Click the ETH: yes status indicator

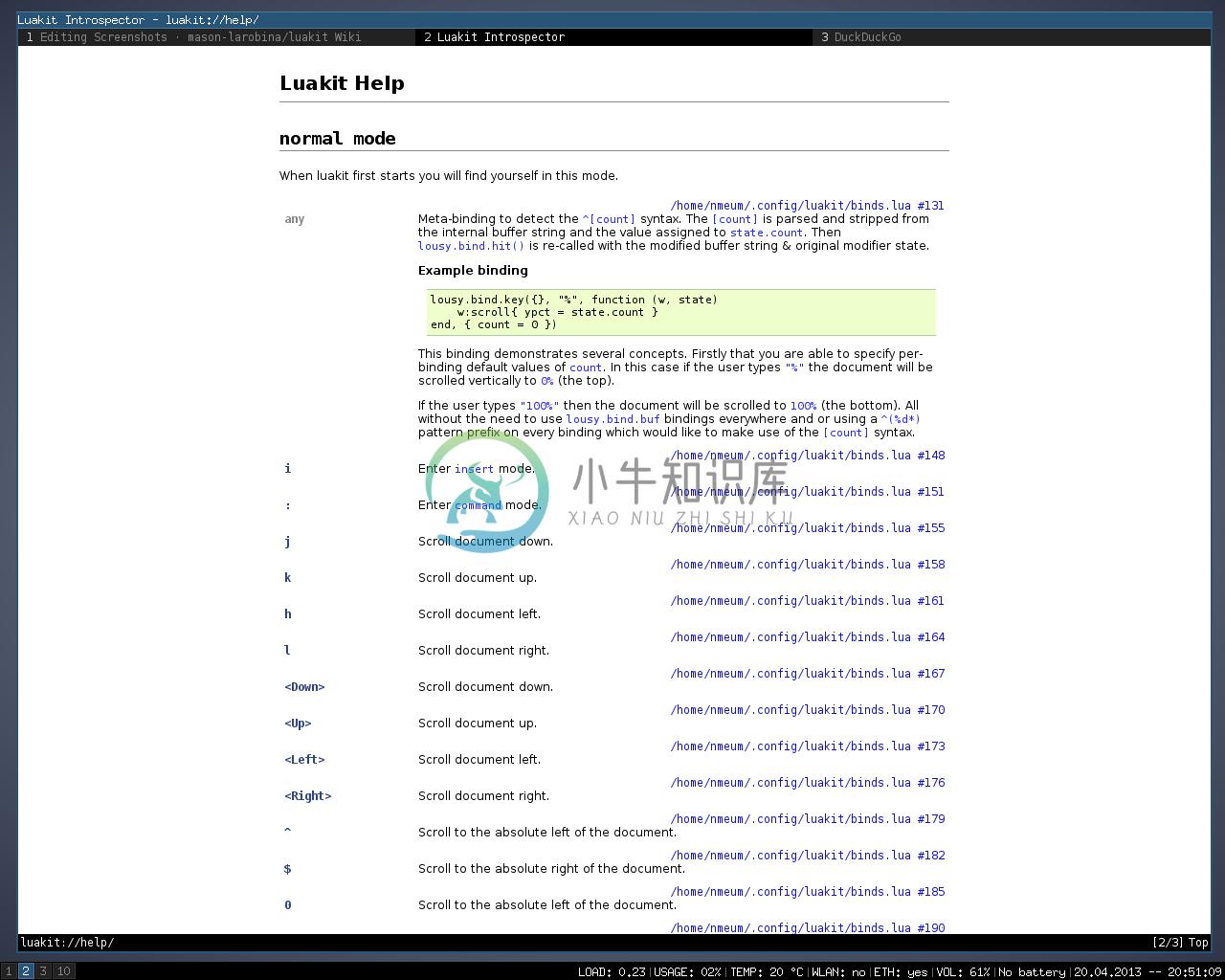[x=901, y=972]
